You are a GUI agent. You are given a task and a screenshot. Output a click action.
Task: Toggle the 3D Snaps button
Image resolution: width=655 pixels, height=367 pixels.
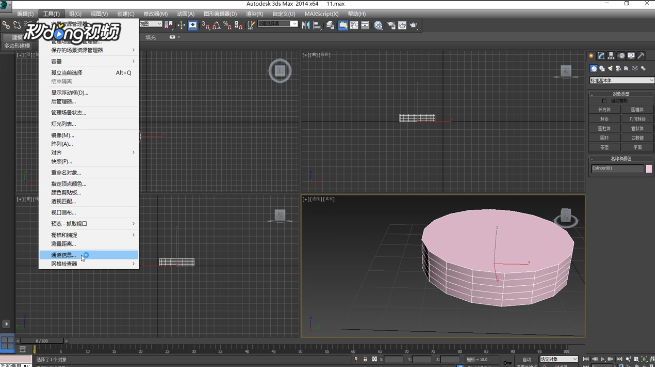click(x=205, y=25)
